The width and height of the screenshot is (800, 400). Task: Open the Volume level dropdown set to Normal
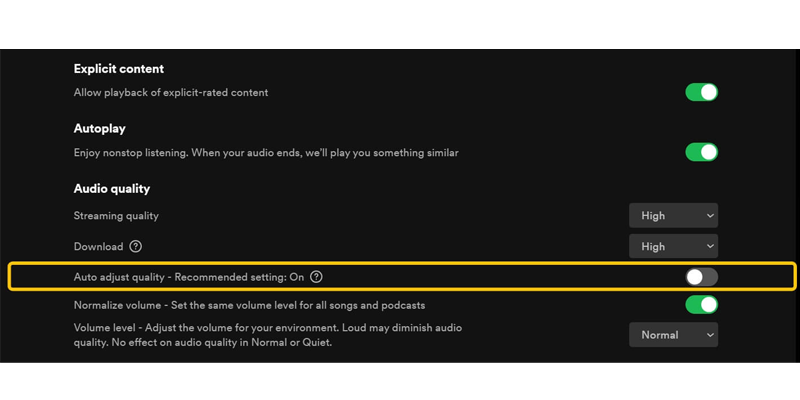point(673,335)
